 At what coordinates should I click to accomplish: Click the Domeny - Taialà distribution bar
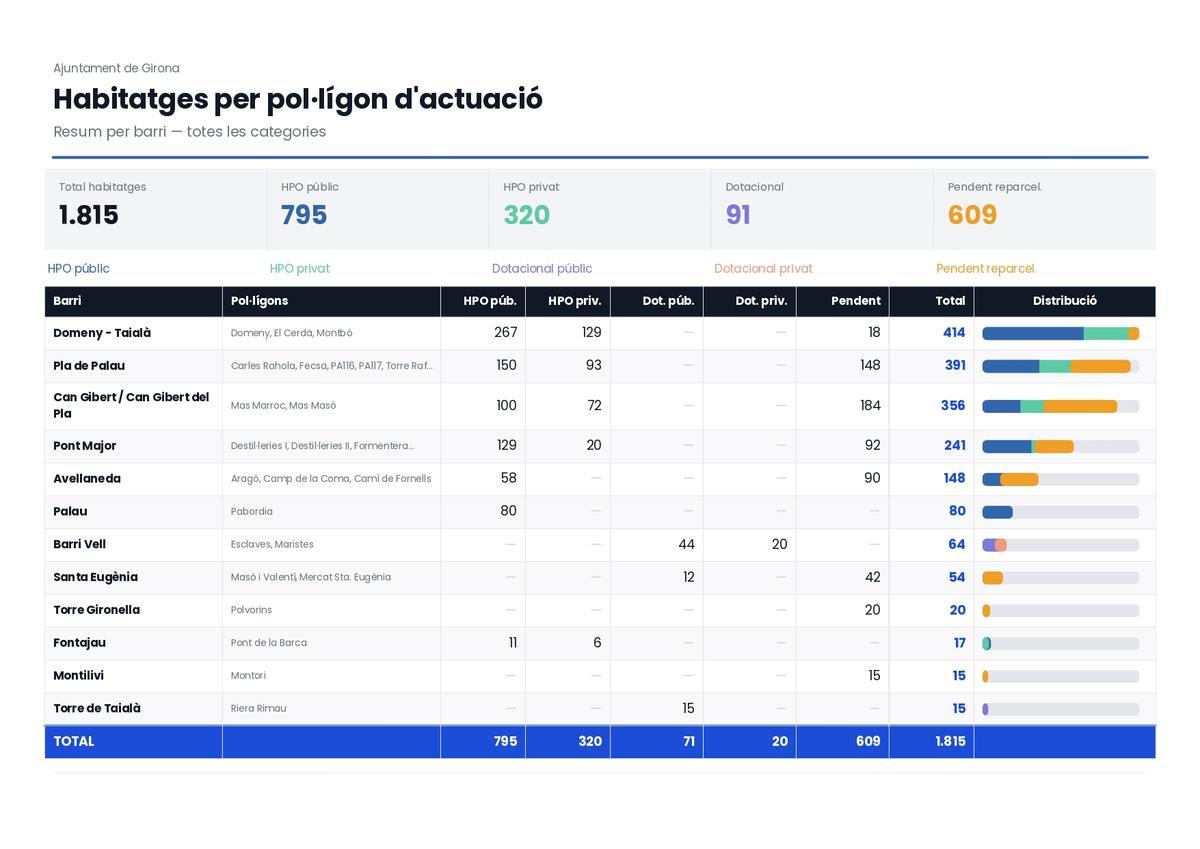1061,334
